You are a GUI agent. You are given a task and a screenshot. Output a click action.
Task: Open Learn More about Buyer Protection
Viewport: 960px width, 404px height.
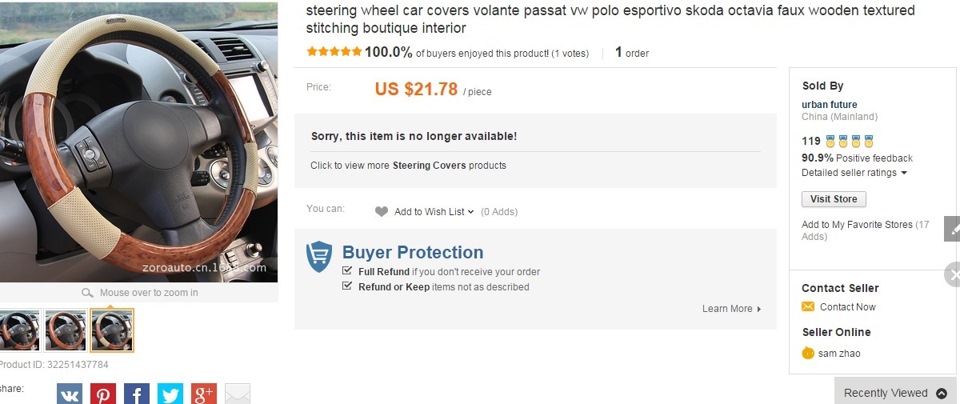(x=731, y=309)
